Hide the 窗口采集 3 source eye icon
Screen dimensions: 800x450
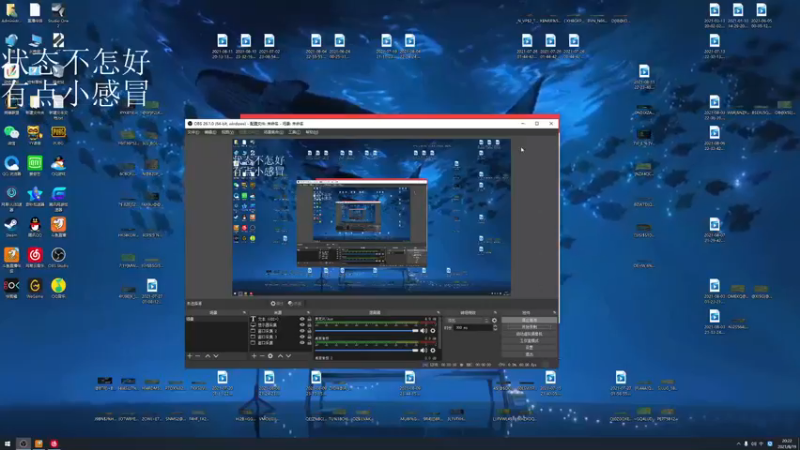(x=302, y=337)
